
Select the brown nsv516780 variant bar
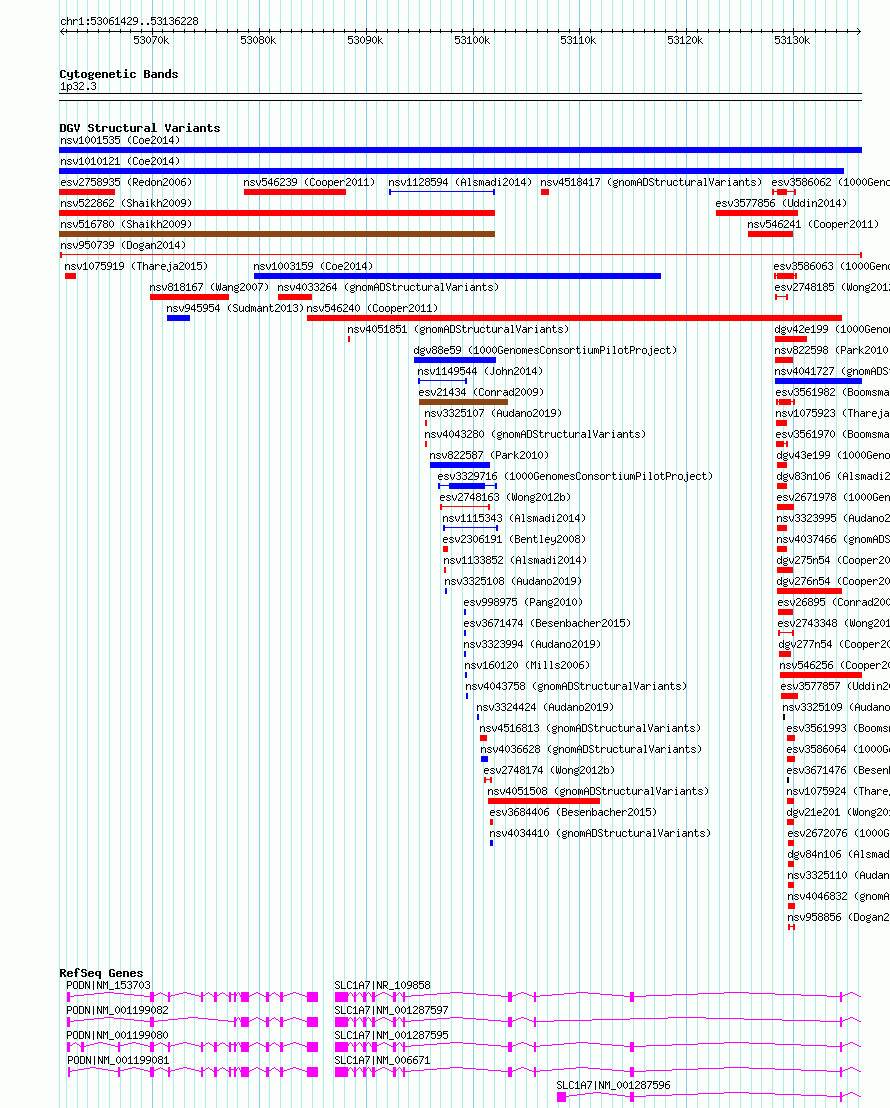(277, 234)
